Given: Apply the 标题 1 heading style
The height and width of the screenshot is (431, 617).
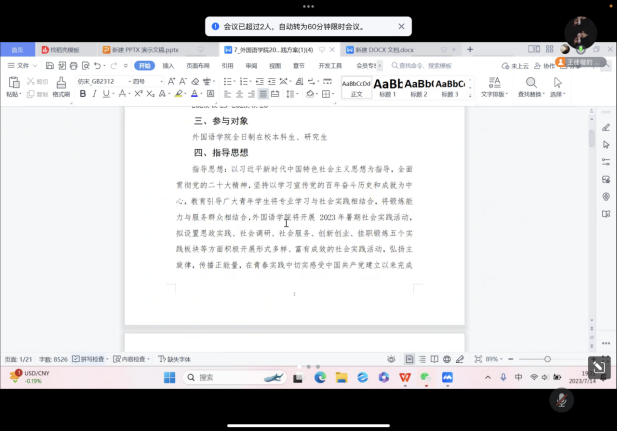Looking at the screenshot, I should pyautogui.click(x=388, y=86).
